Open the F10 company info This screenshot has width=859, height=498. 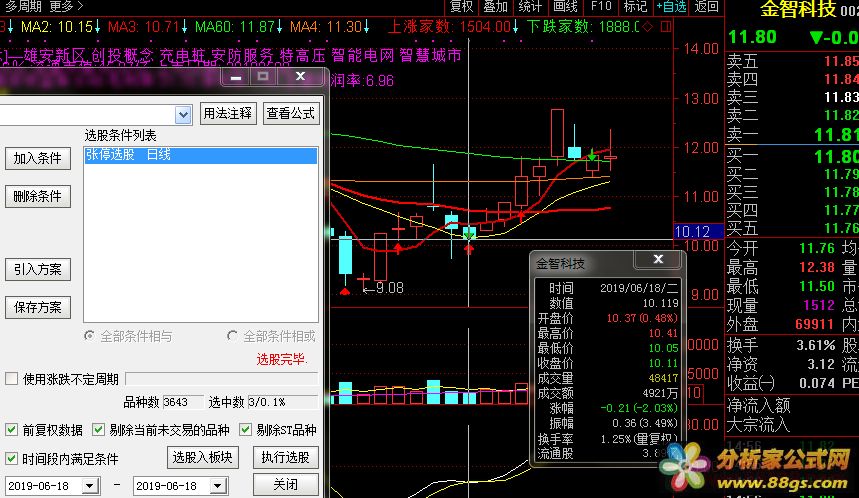pyautogui.click(x=601, y=7)
